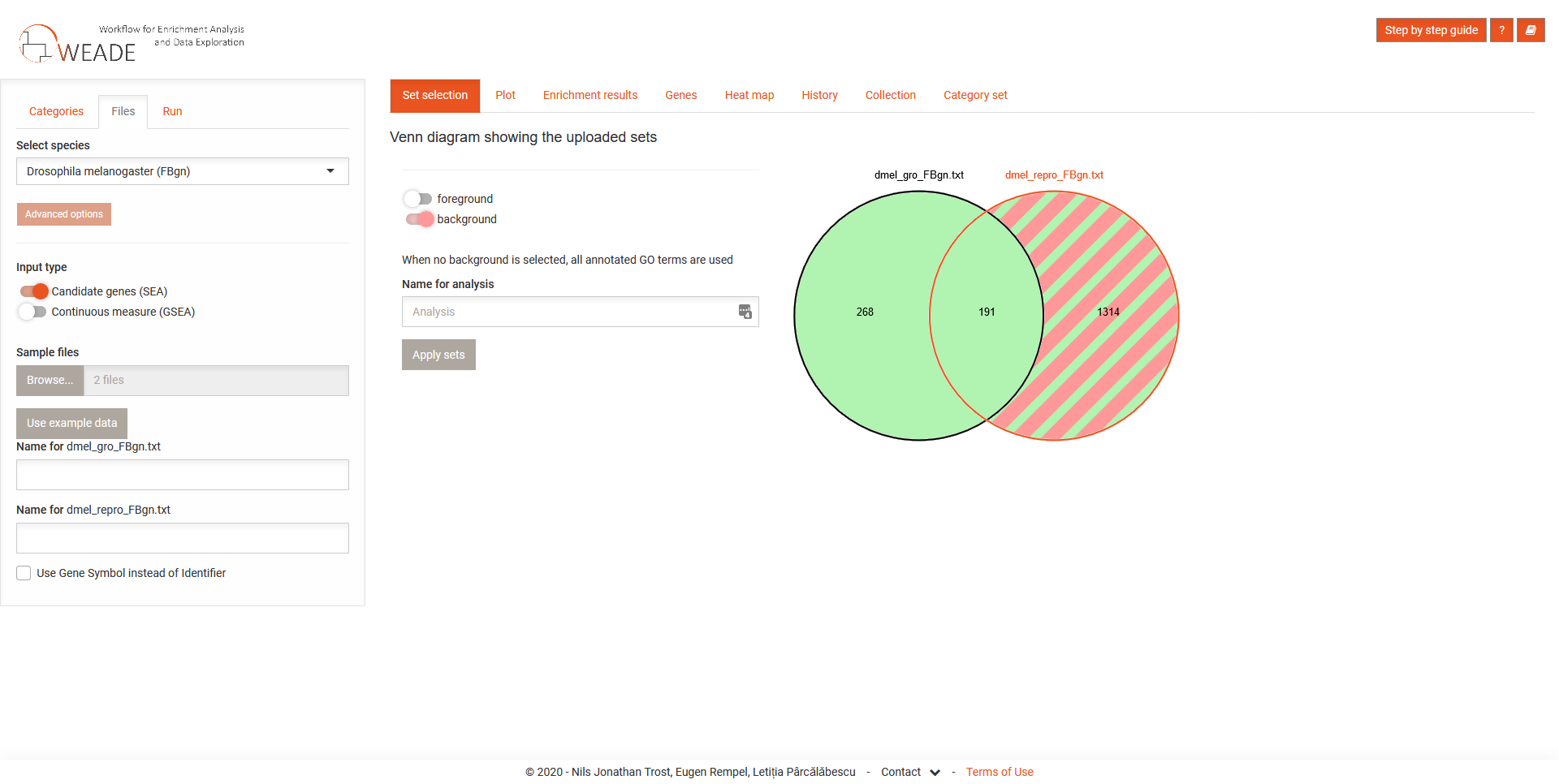Image resolution: width=1559 pixels, height=784 pixels.
Task: Switch to the Enrichment results tab
Action: [589, 95]
